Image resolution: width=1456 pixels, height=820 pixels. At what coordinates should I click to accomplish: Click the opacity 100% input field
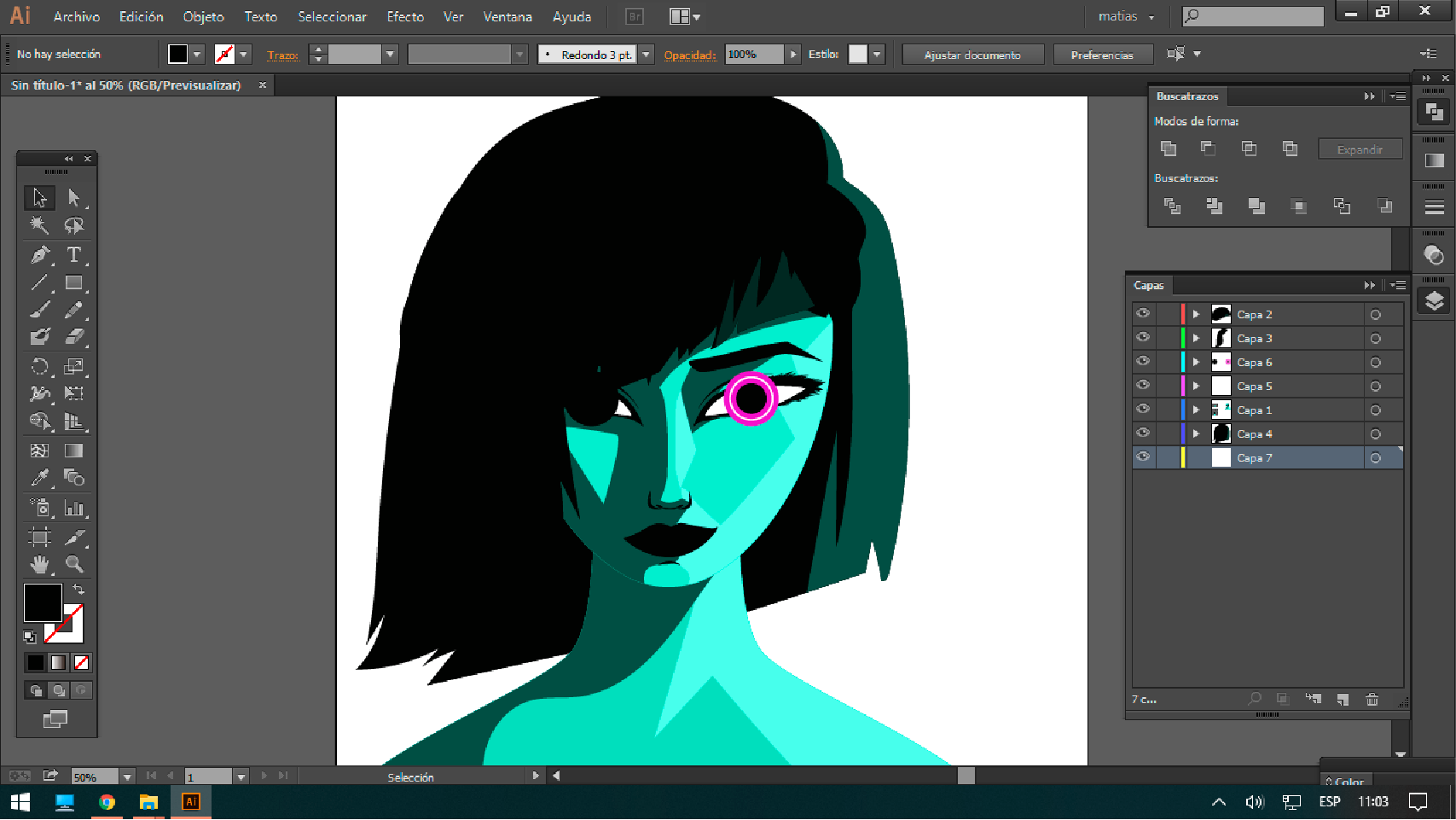coord(754,55)
